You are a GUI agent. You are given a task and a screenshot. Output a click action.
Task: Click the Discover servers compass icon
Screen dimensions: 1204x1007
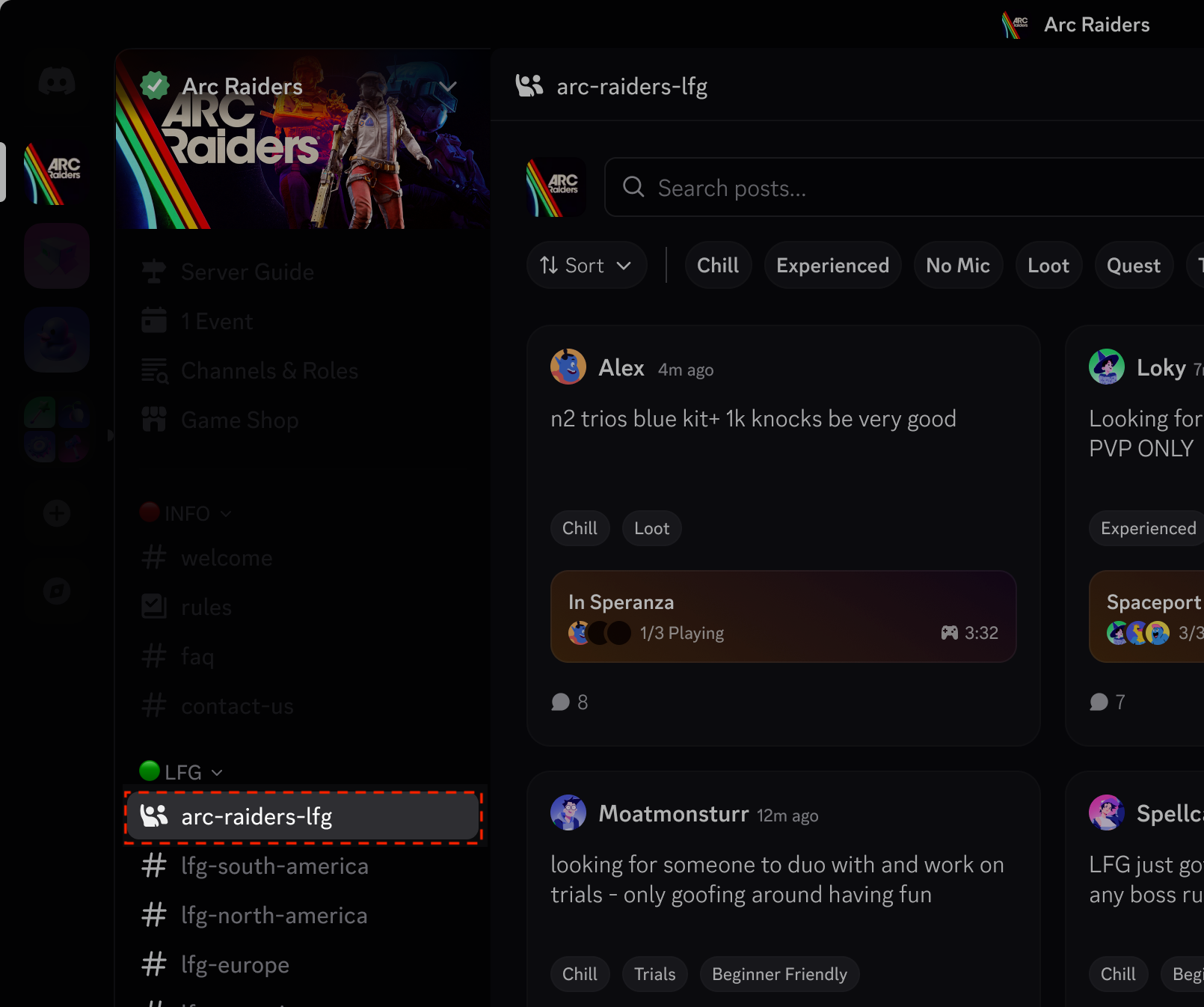pos(57,591)
